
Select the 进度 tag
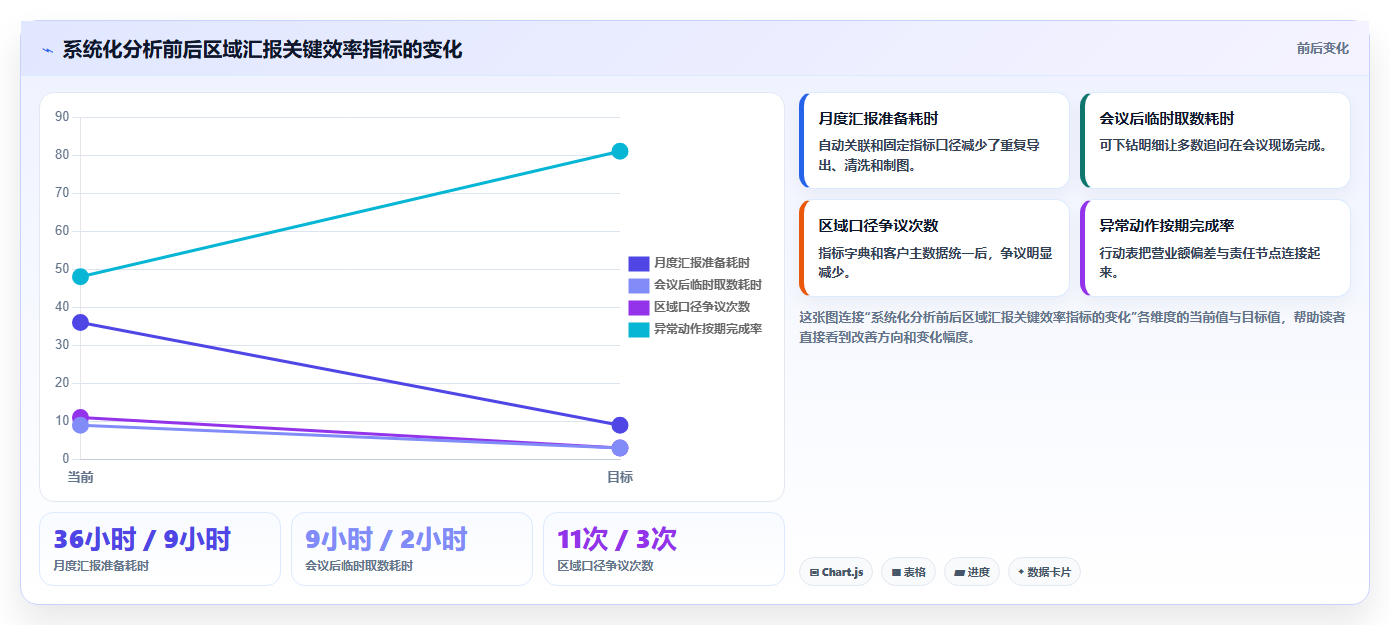[971, 572]
